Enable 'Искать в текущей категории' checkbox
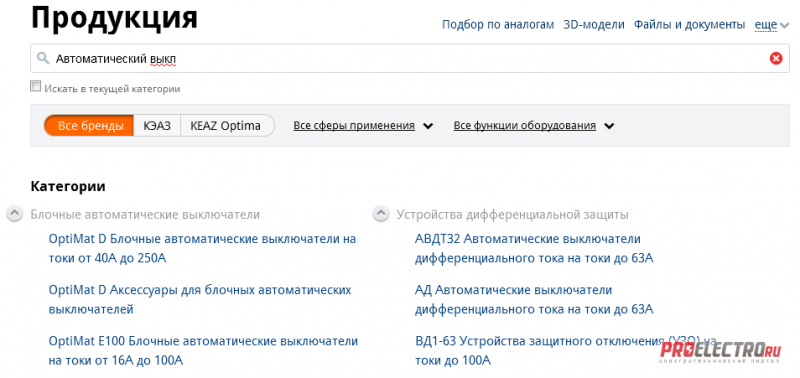800x378 pixels. [x=35, y=86]
